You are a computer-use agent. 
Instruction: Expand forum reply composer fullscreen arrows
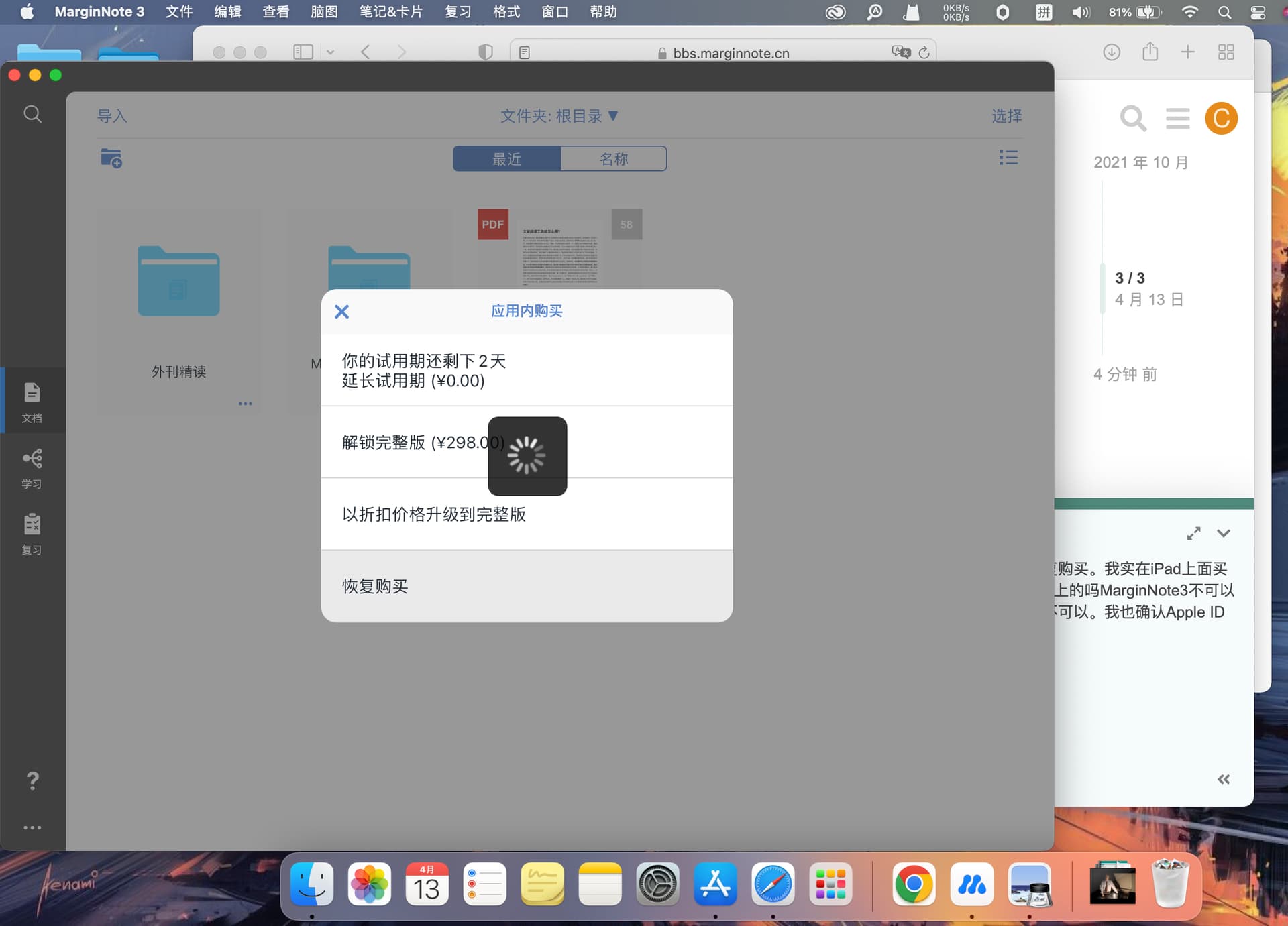click(1193, 534)
